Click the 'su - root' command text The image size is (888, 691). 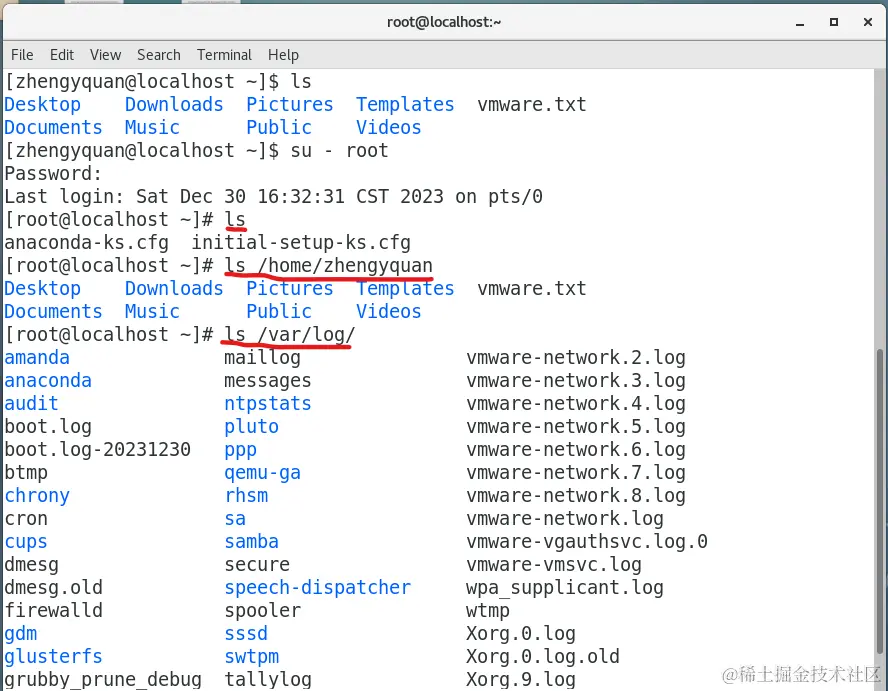tap(339, 151)
